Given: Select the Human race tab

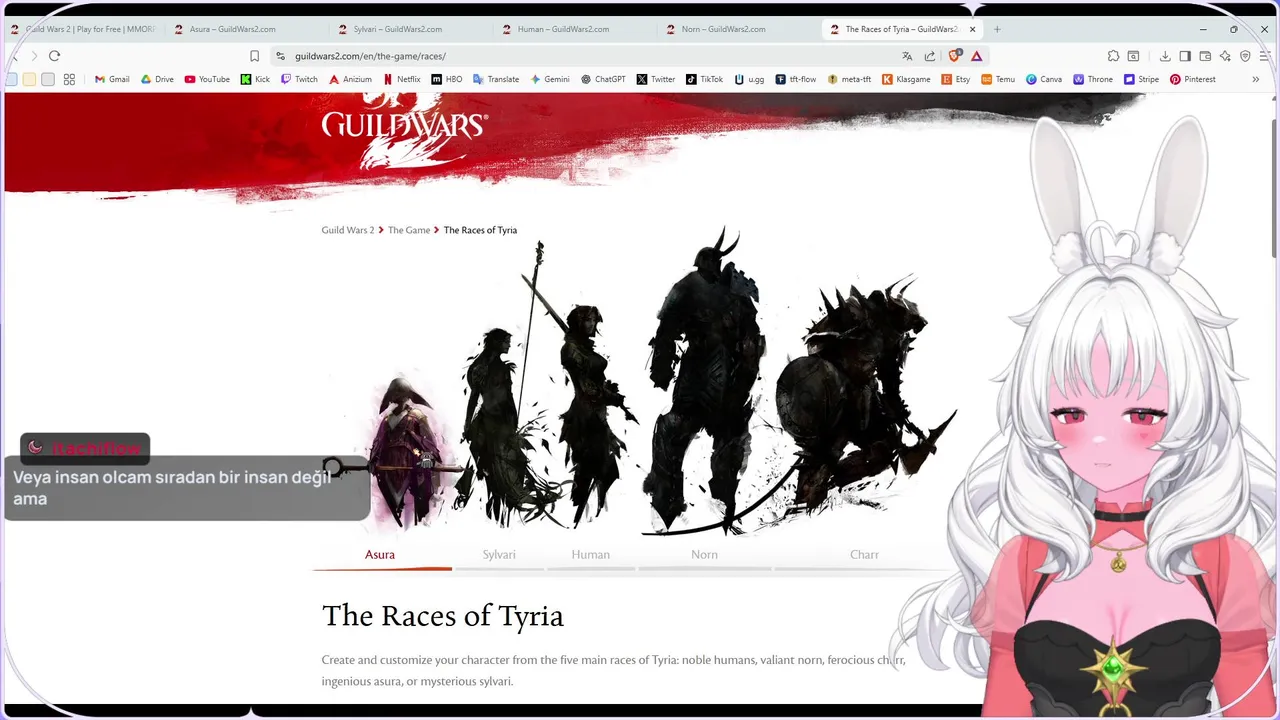Looking at the screenshot, I should [590, 554].
